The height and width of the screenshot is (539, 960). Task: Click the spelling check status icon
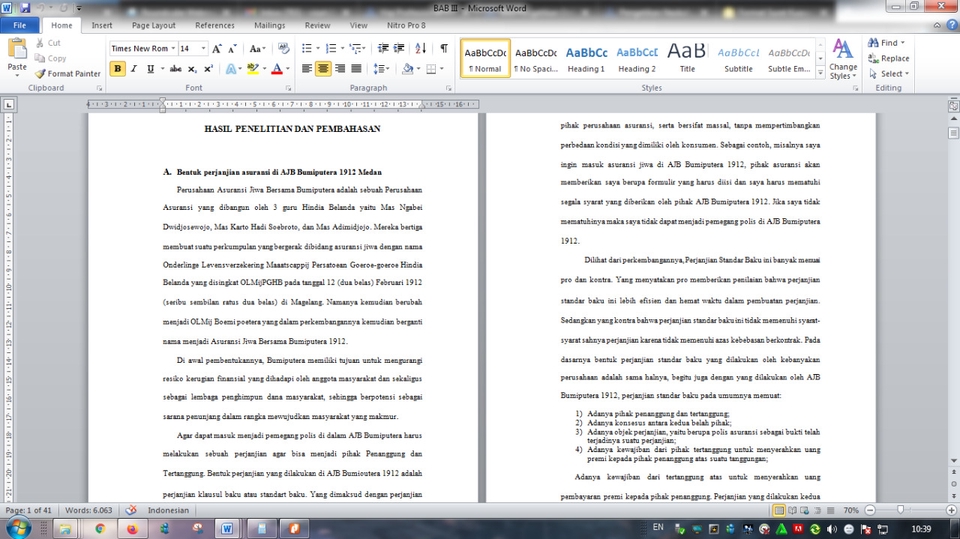click(x=131, y=510)
